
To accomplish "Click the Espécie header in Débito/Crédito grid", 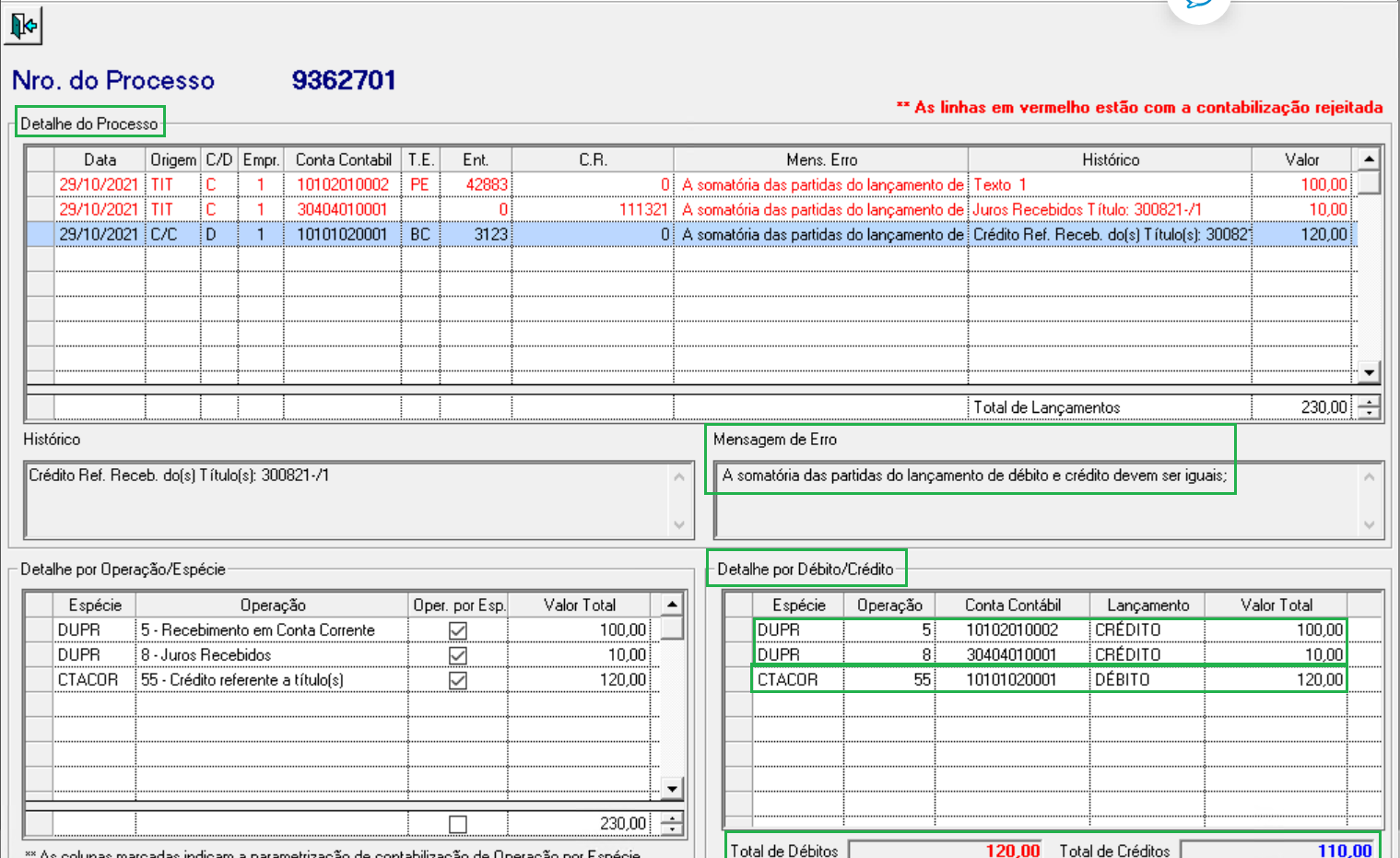I will [798, 605].
